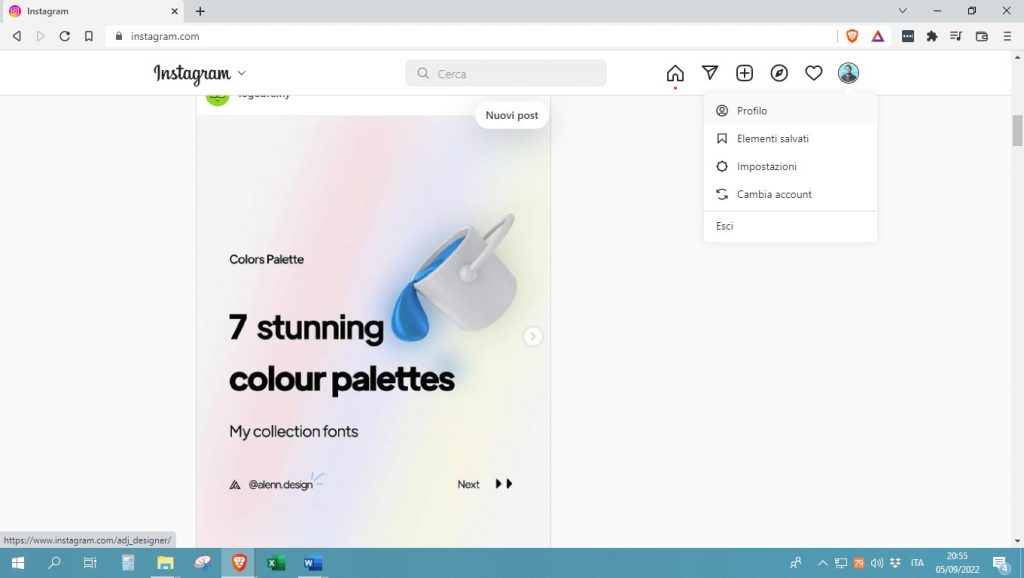This screenshot has height=578, width=1024.
Task: Open the Explore compass icon
Action: coord(779,73)
